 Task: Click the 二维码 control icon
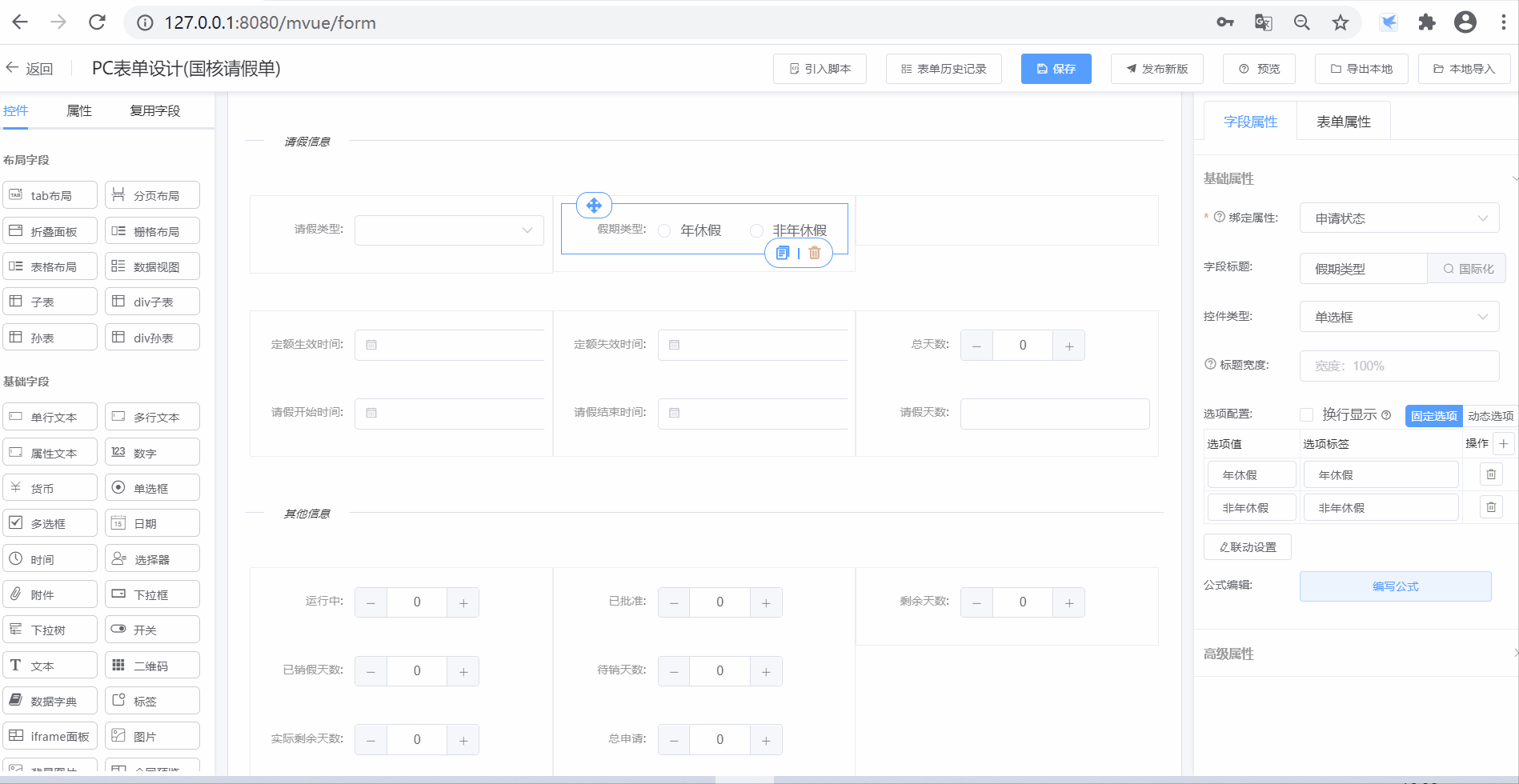coord(118,666)
